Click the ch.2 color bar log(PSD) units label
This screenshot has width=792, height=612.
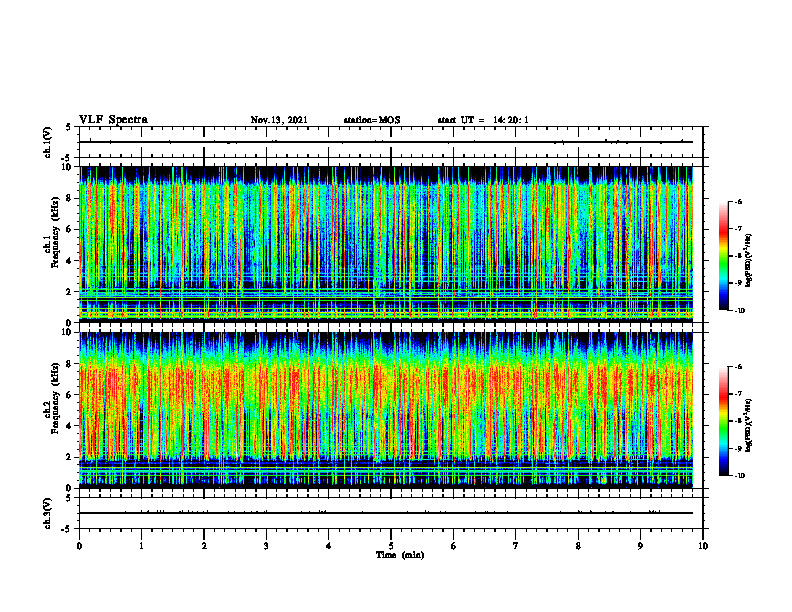pos(749,425)
